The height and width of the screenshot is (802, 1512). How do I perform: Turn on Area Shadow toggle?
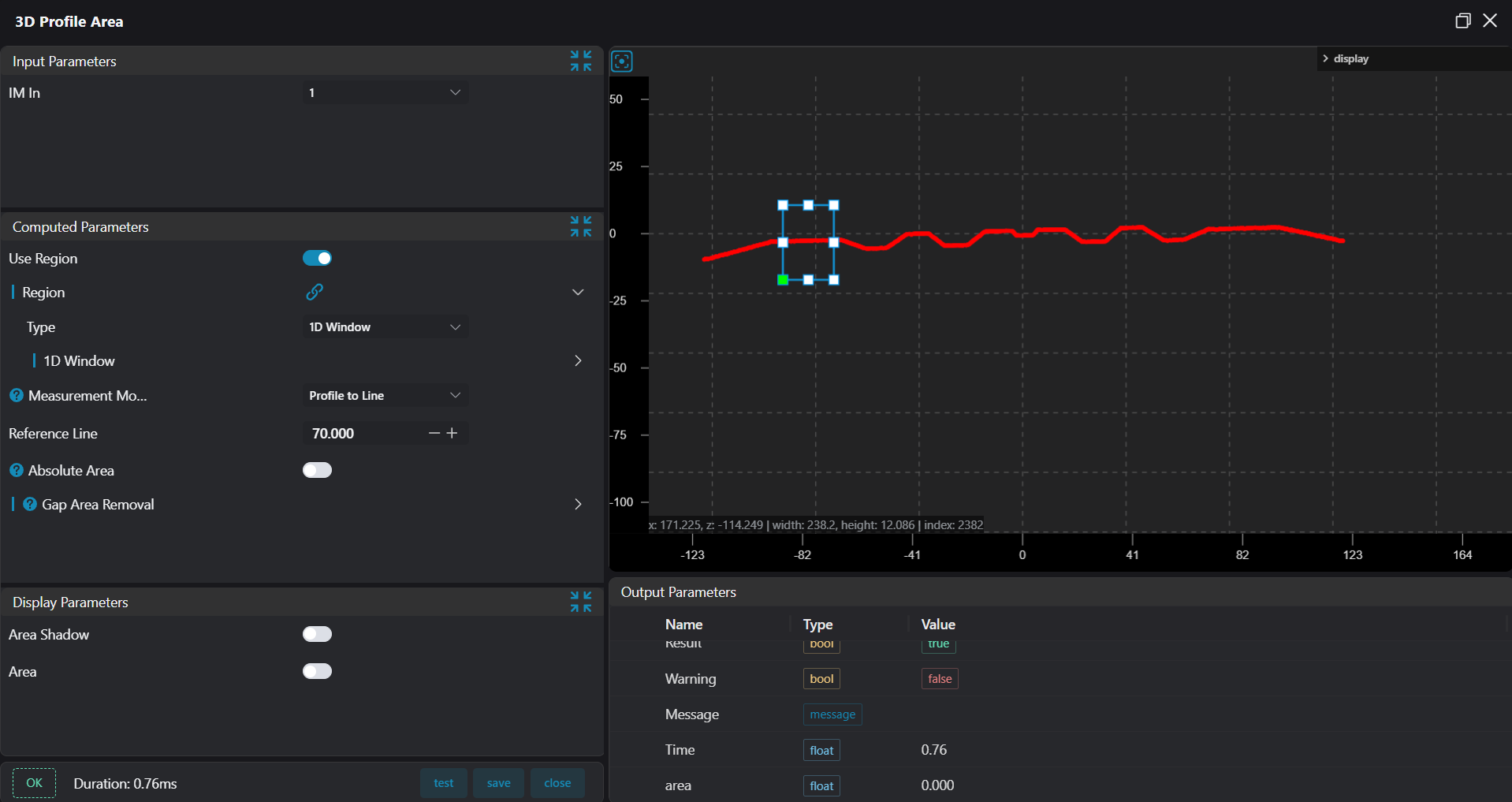317,634
